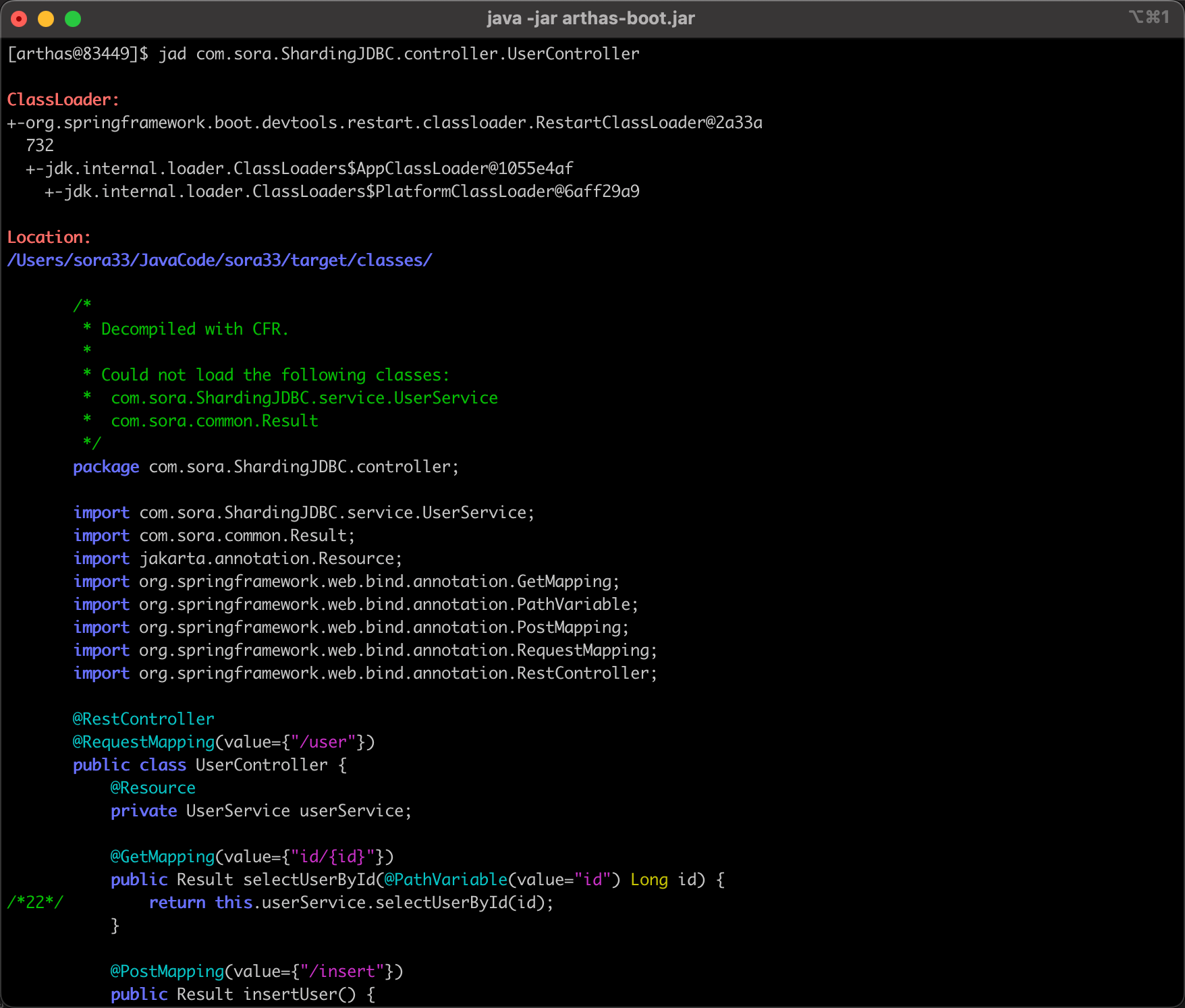The width and height of the screenshot is (1185, 1008).
Task: Click the red 'ClassLoader:' heading
Action: 63,100
